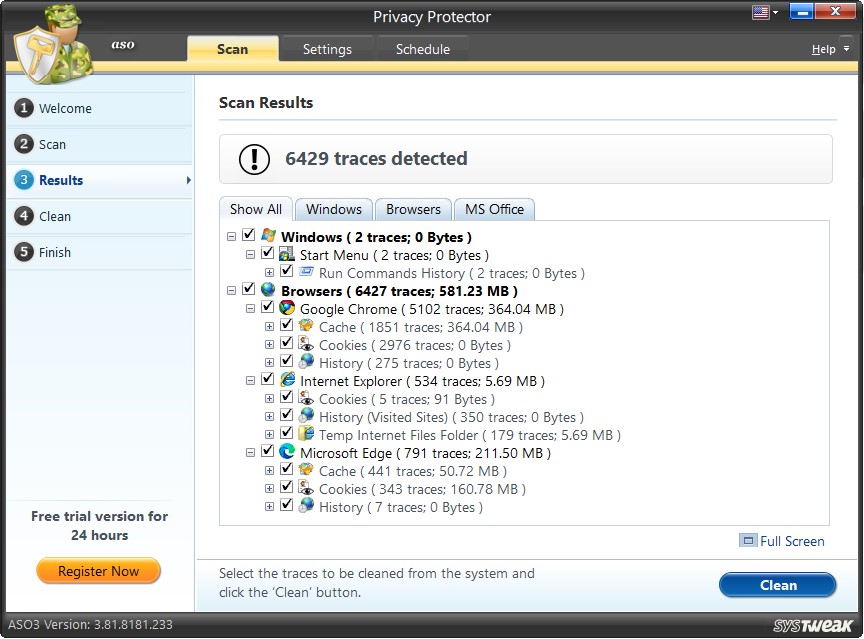Open the Help dropdown menu
This screenshot has width=864, height=639.
point(827,48)
